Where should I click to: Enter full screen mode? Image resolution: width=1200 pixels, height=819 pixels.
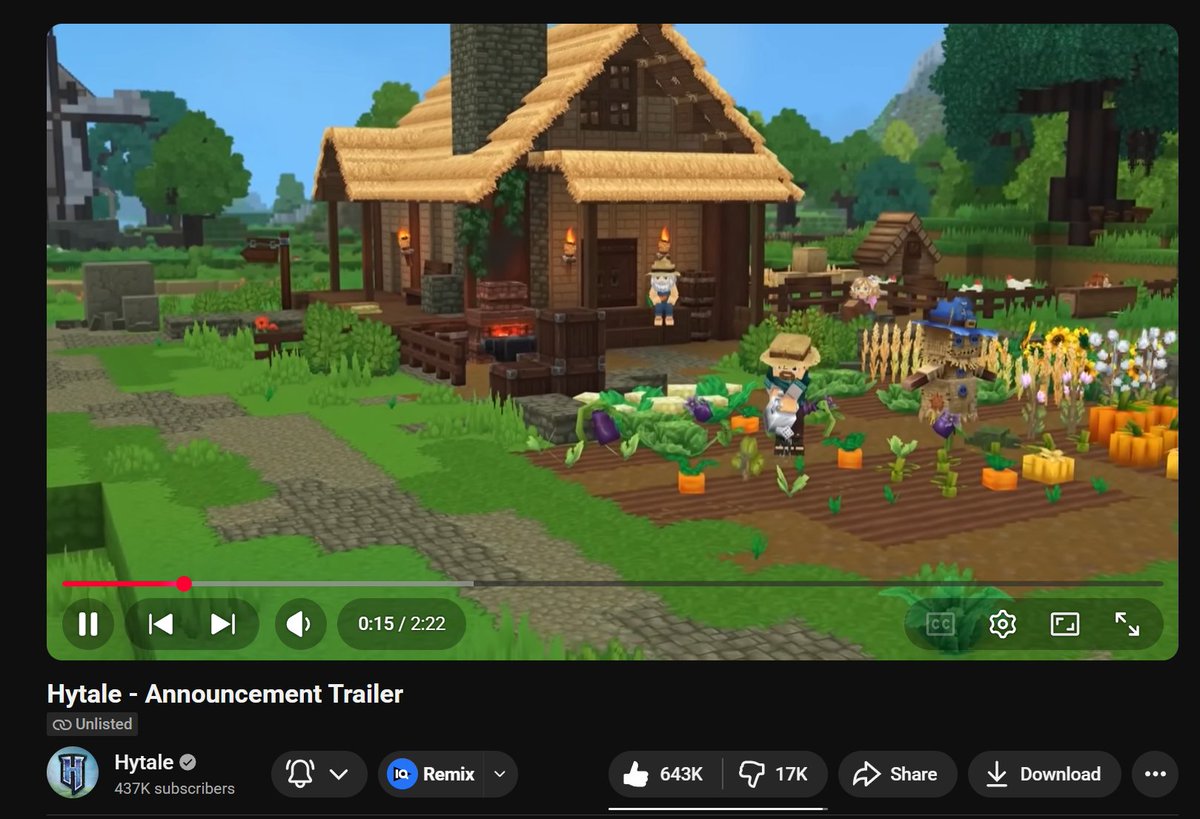[x=1127, y=624]
